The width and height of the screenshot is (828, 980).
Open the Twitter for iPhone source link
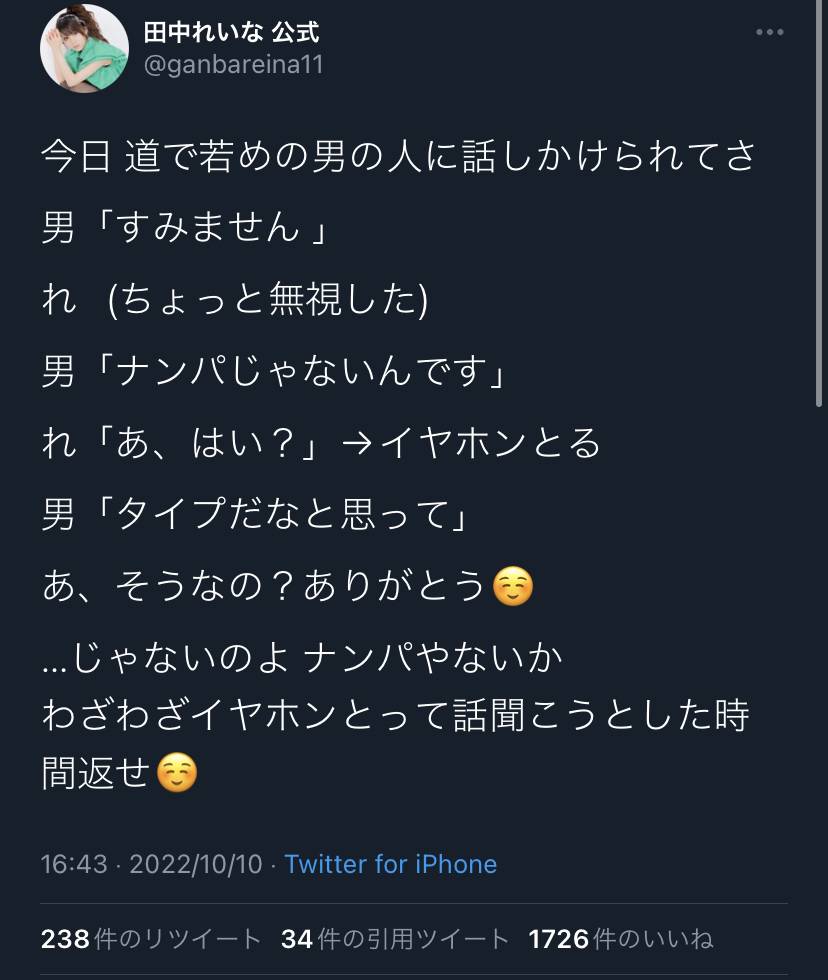(390, 864)
